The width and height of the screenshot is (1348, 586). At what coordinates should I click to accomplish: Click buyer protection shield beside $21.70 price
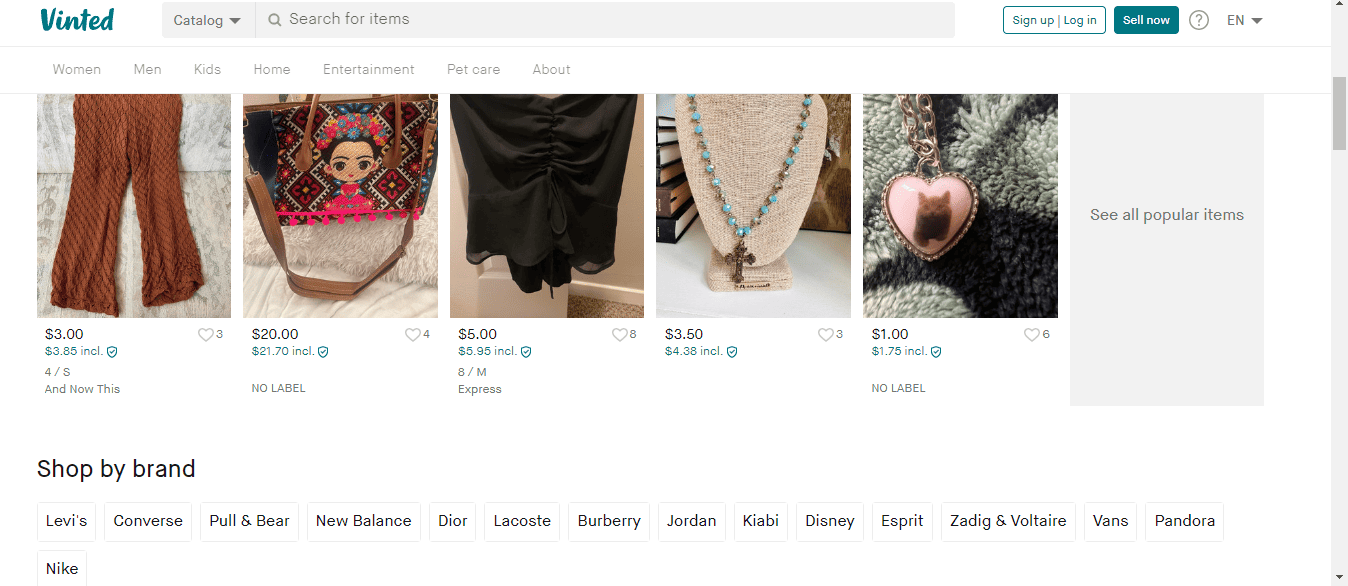click(x=323, y=352)
